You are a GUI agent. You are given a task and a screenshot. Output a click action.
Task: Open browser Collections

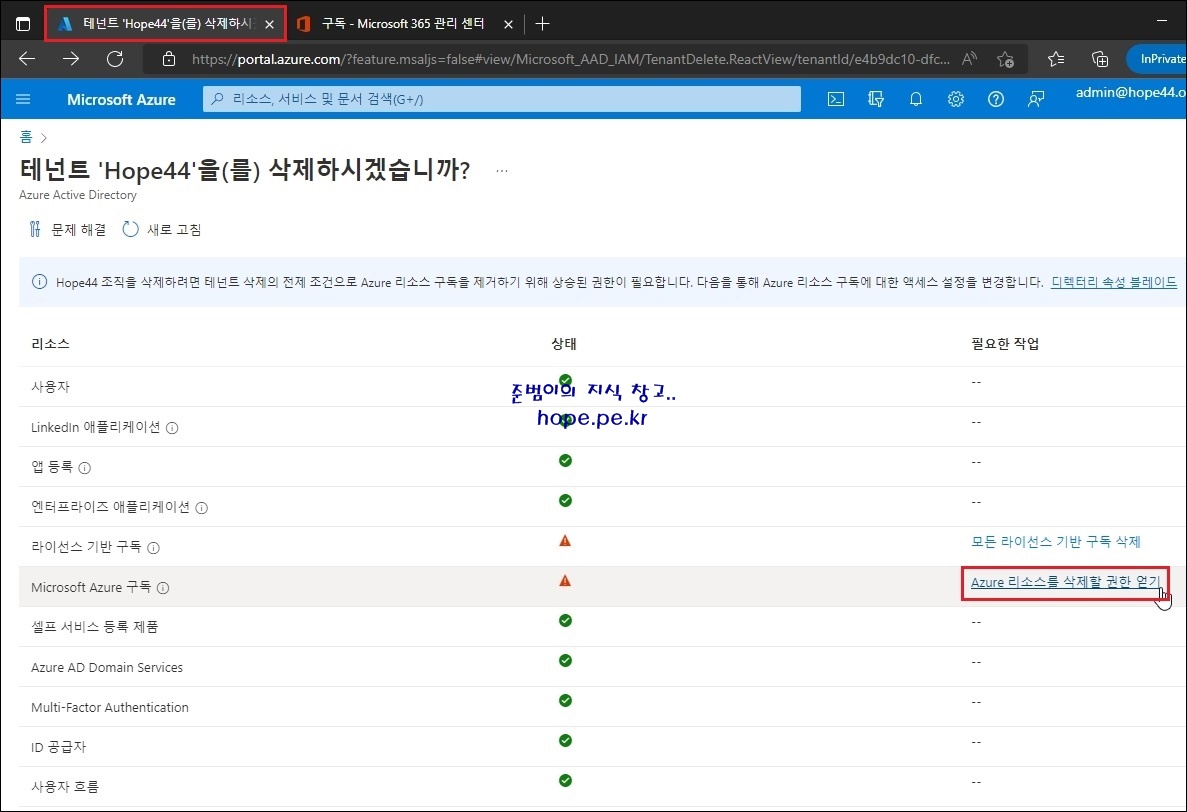point(1099,59)
